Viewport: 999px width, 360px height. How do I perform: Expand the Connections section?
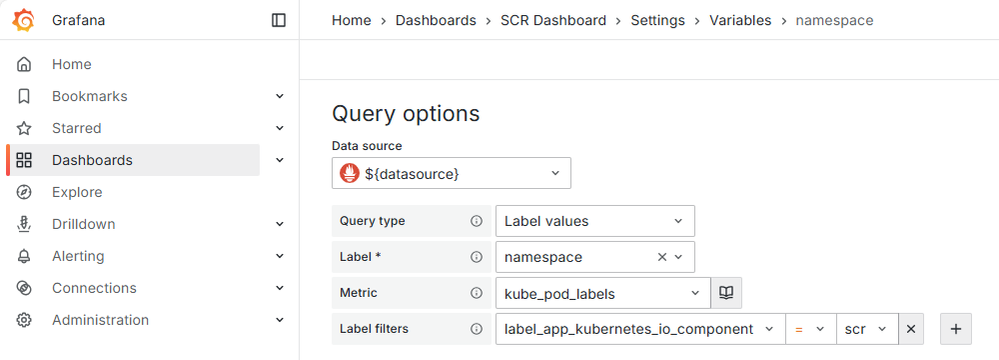point(279,288)
